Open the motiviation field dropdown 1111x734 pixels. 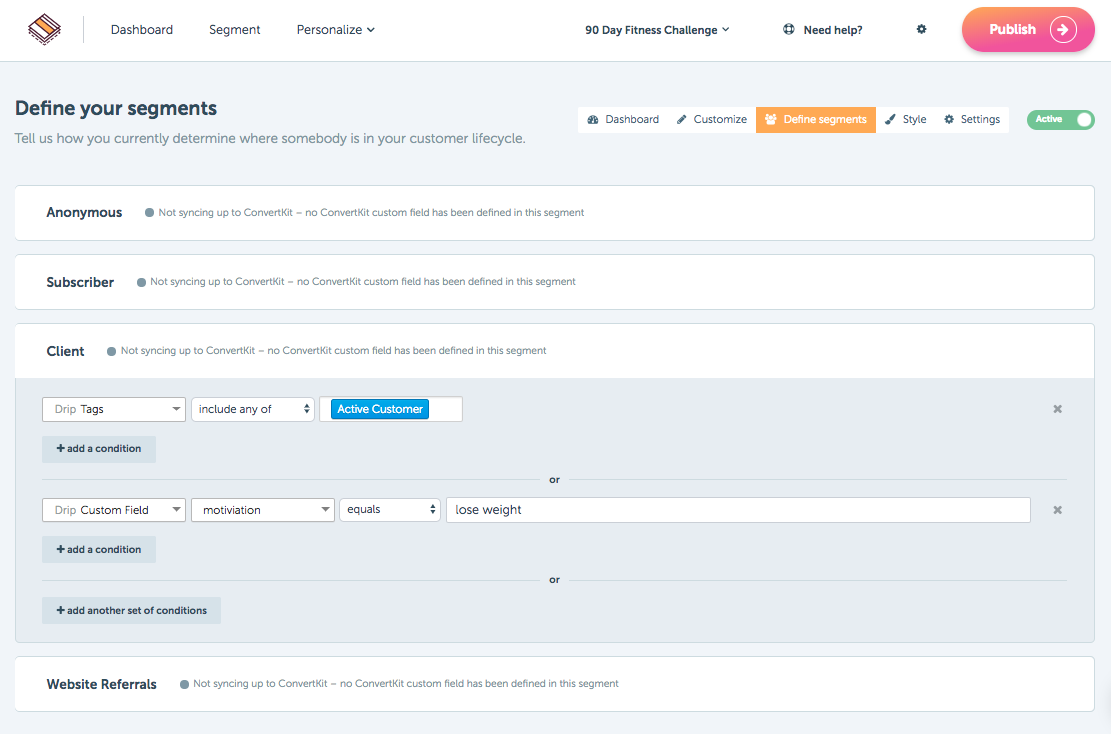(263, 510)
